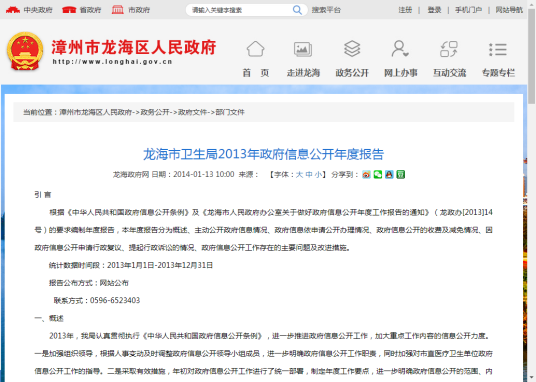536x382 pixels.
Task: Open 走进龙海 menu label
Action: tap(303, 73)
